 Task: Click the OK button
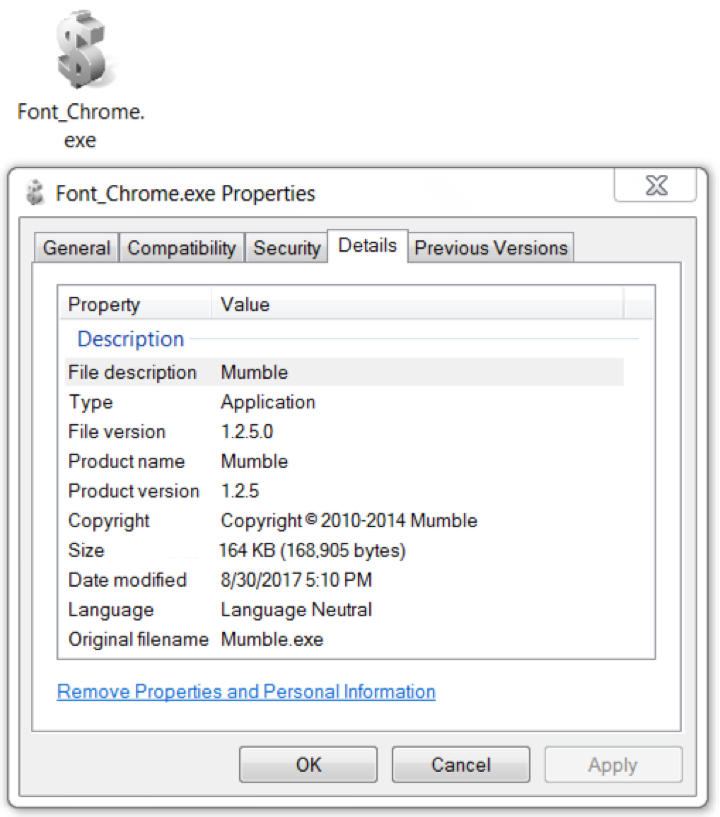(308, 764)
